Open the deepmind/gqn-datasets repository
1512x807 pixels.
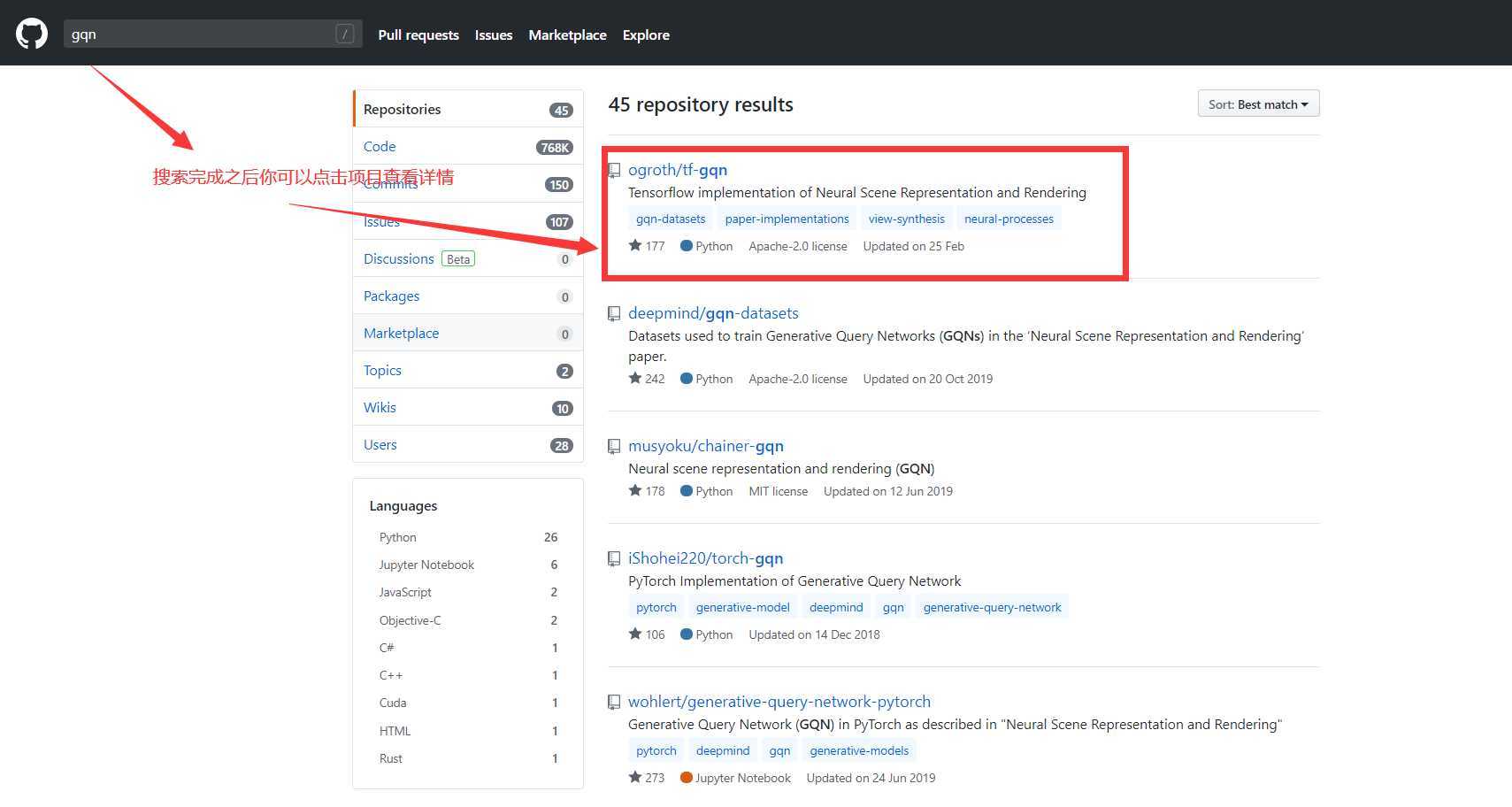click(x=713, y=313)
